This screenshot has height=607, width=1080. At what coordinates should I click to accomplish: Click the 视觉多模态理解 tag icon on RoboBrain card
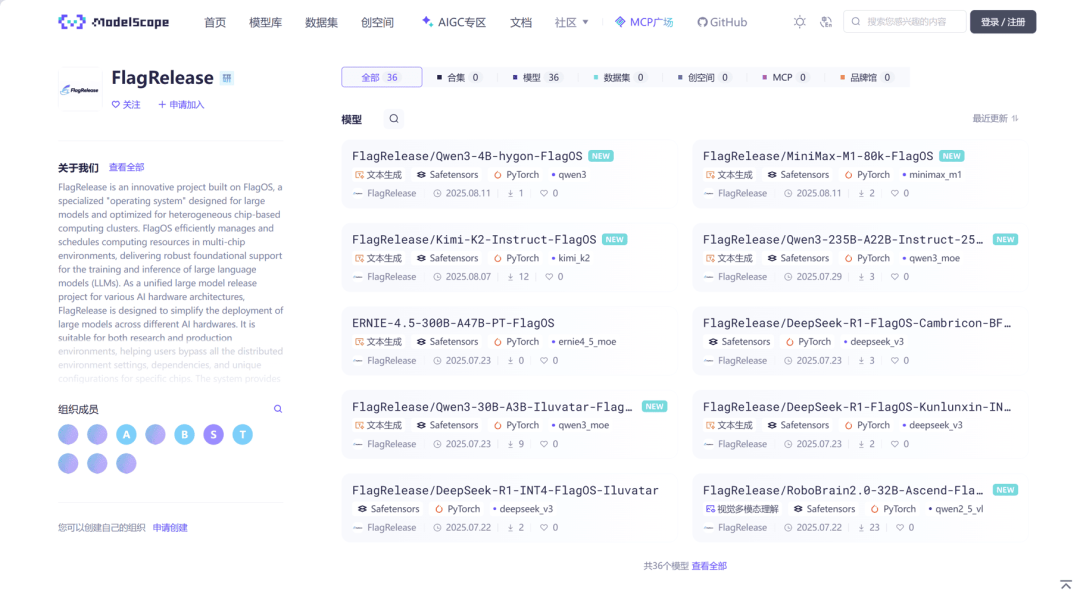pyautogui.click(x=709, y=509)
